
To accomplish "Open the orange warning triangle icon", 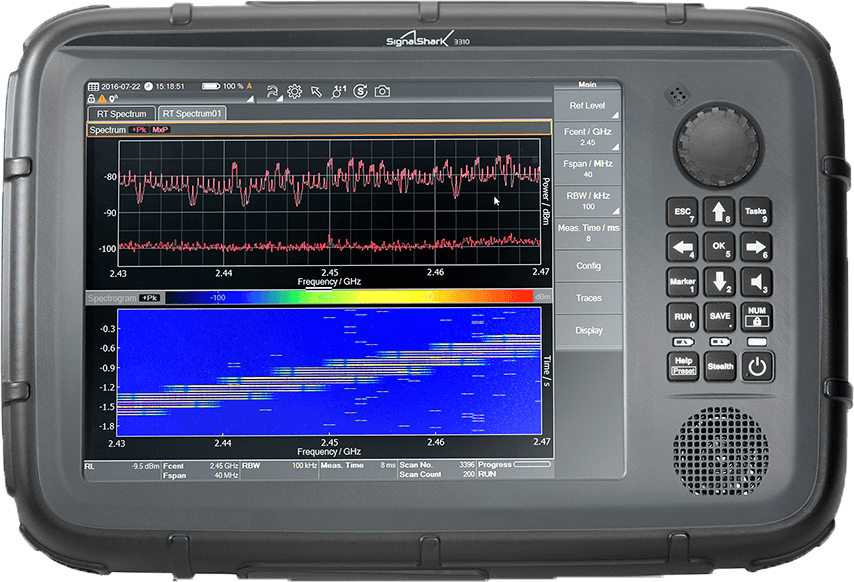I will coord(102,99).
